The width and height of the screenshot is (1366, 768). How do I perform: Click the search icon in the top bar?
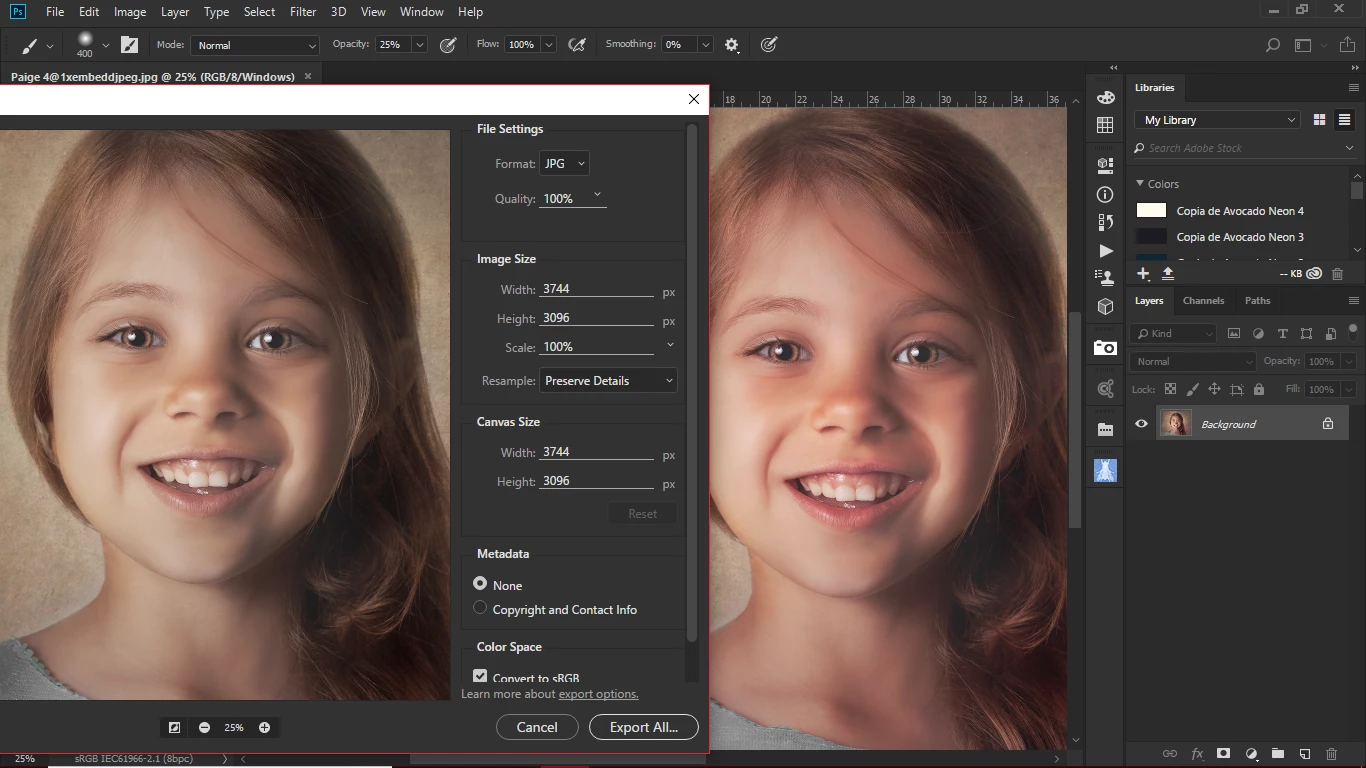point(1272,45)
